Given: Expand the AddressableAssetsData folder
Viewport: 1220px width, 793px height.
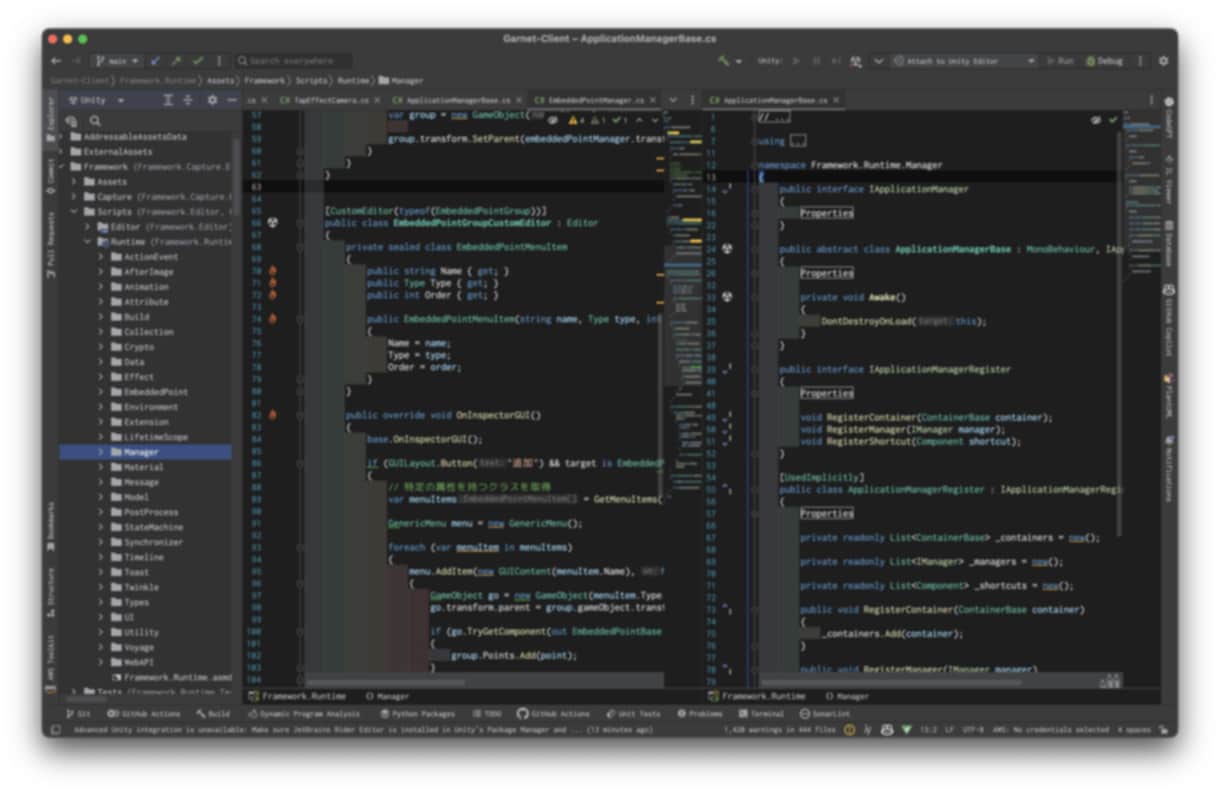Looking at the screenshot, I should [x=63, y=136].
